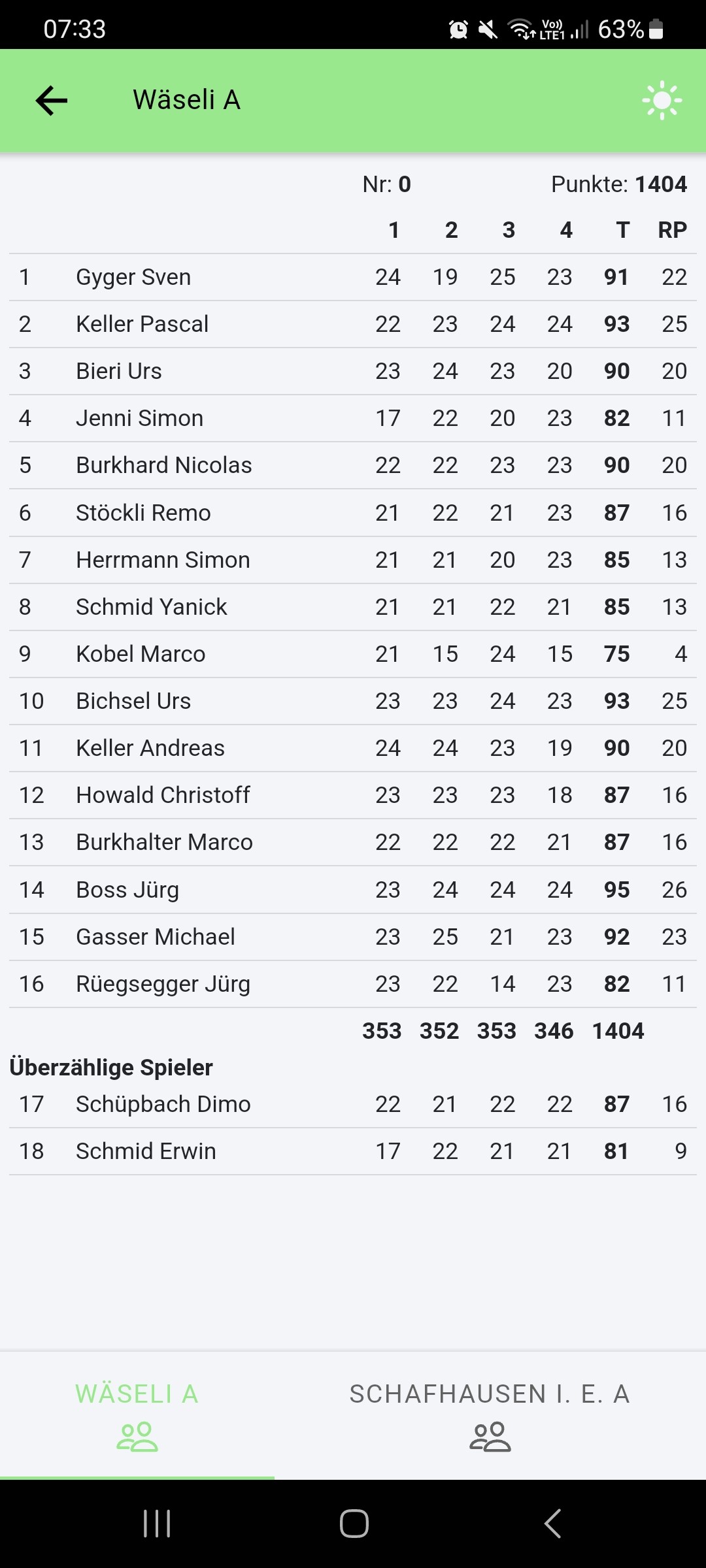Select the Wäseli A team tab

coord(137,1414)
